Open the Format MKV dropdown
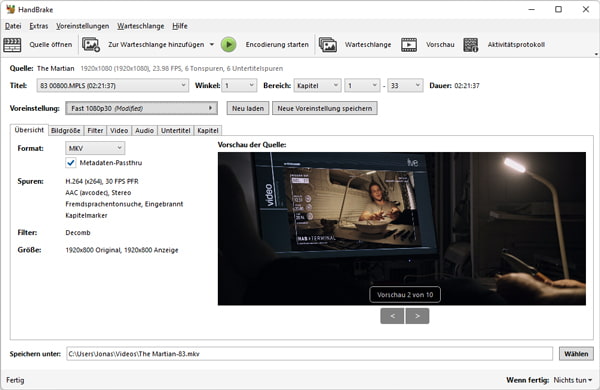Image resolution: width=600 pixels, height=390 pixels. (95, 148)
